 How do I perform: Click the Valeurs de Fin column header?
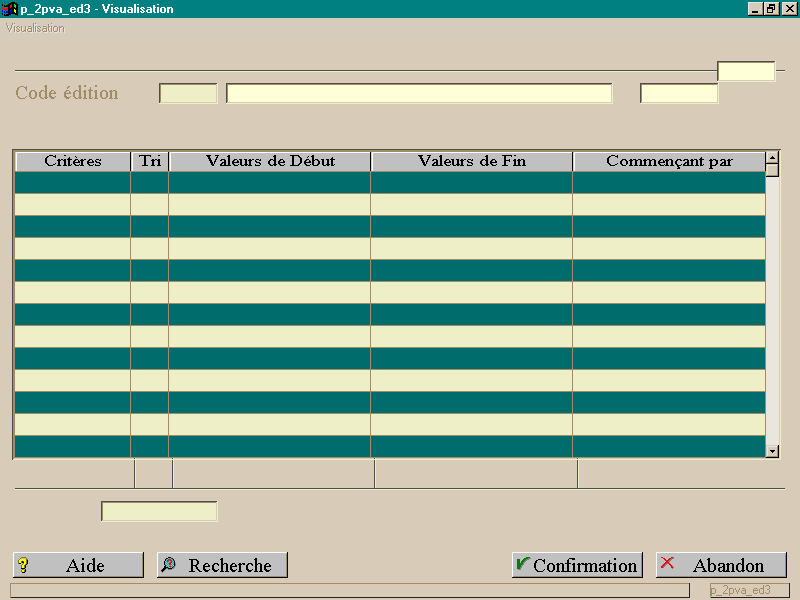(x=471, y=161)
